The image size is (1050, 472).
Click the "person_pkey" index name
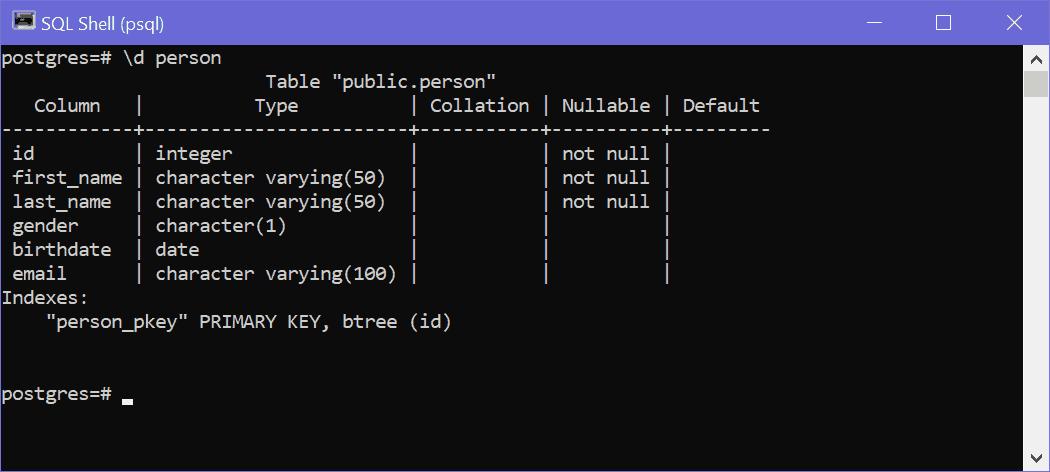[118, 322]
